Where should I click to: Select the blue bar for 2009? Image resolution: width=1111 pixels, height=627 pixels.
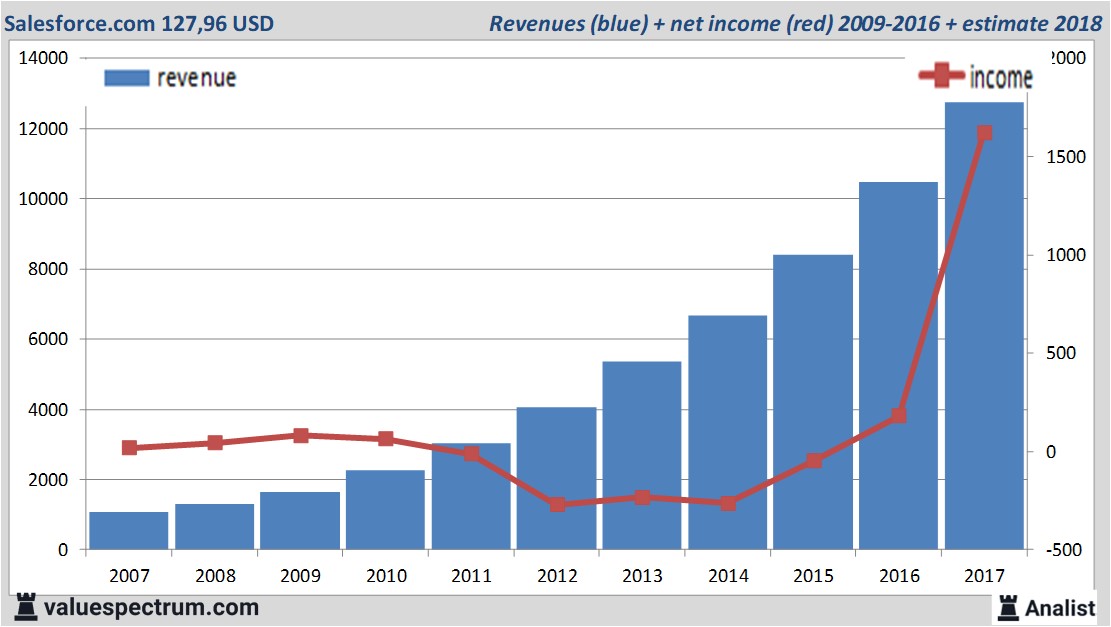pos(300,521)
